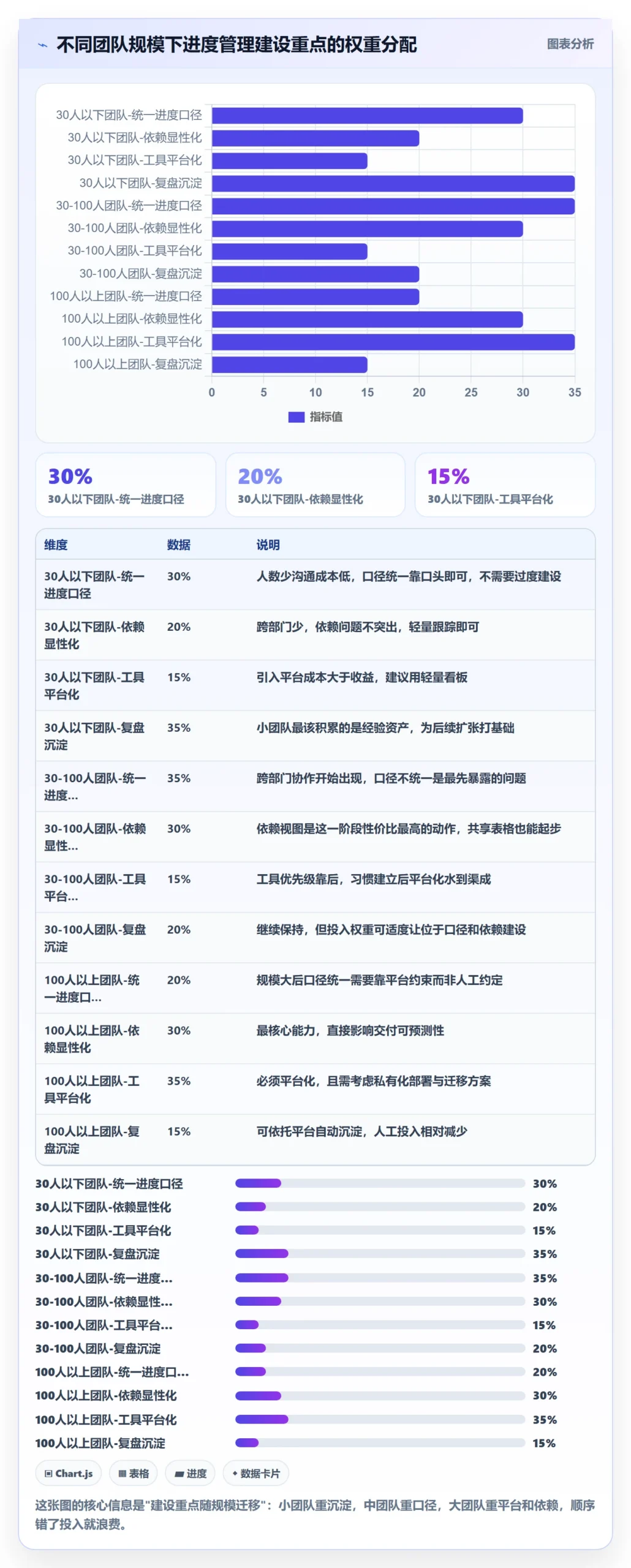Click the chart bar for 30-100人团队-复盘沉淀

tap(315, 274)
